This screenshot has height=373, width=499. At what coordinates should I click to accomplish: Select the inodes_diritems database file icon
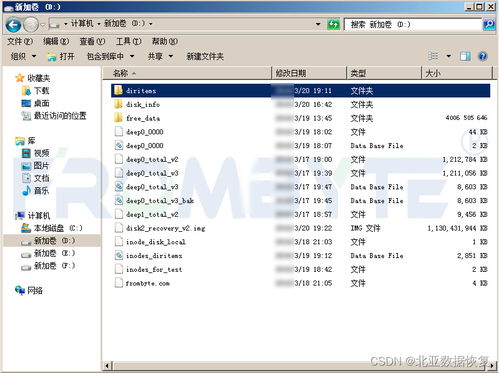119,255
